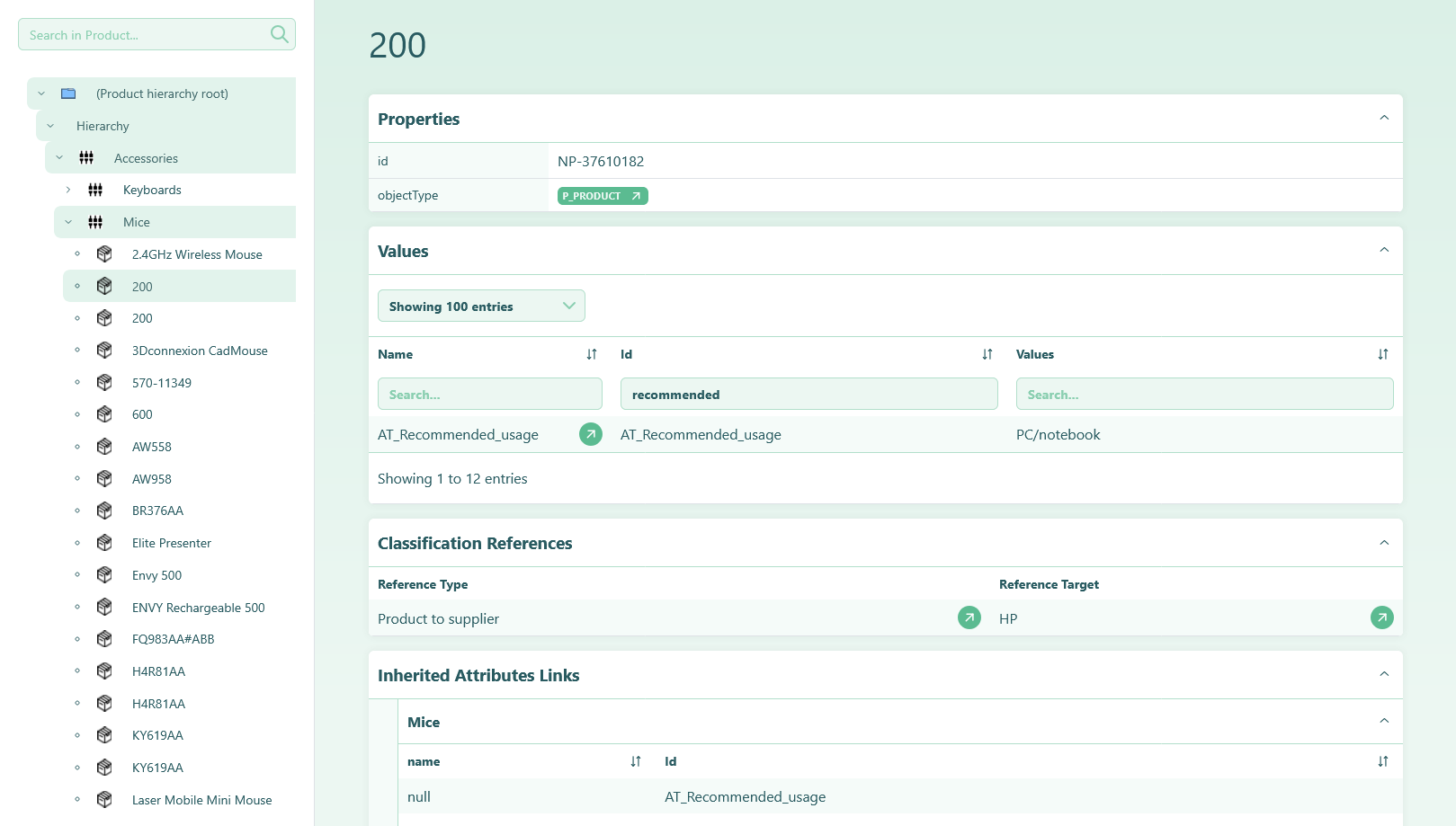Click the HP reference target text
The height and width of the screenshot is (826, 1456).
point(1008,618)
